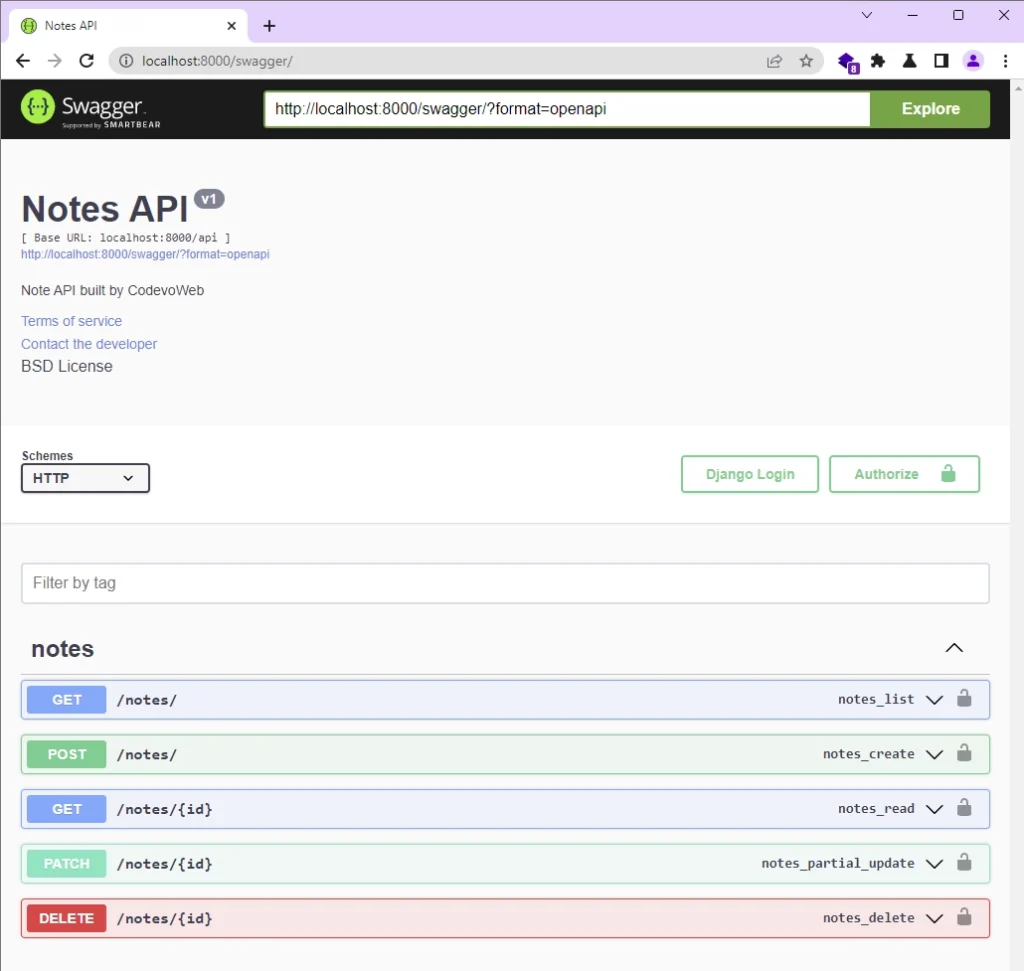Screen dimensions: 1024x971
Task: Click the share page icon in address bar
Action: (774, 61)
